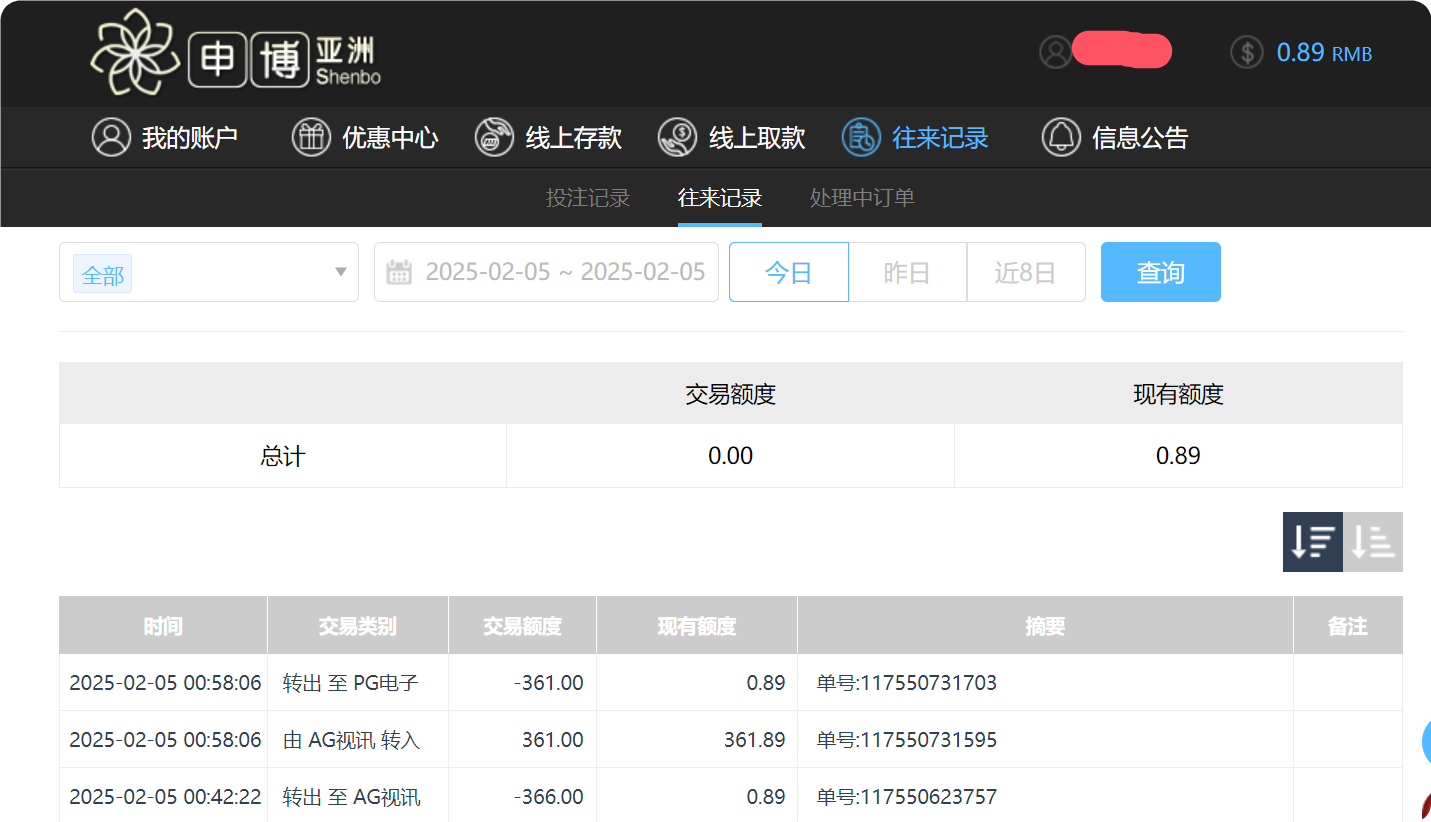
Task: Click the 优惠中心 gift icon
Action: pos(310,137)
